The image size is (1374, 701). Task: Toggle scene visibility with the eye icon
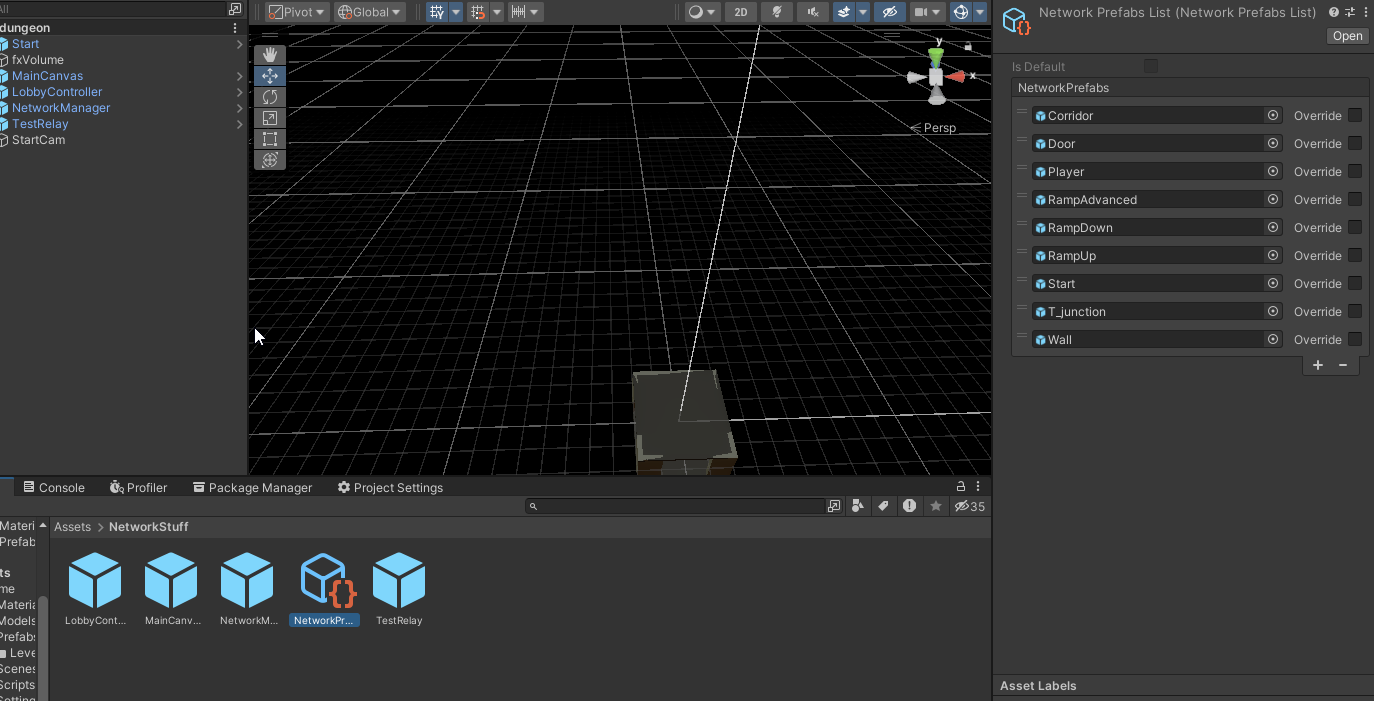[888, 11]
